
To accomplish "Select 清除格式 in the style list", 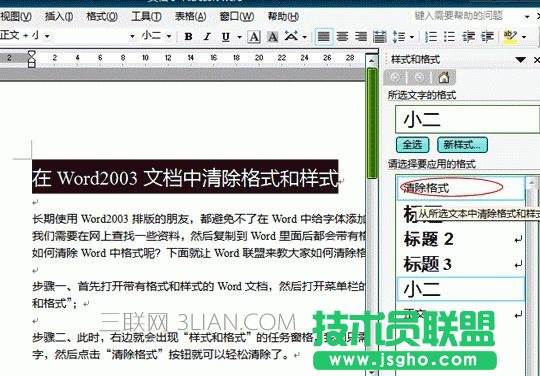I will [461, 188].
